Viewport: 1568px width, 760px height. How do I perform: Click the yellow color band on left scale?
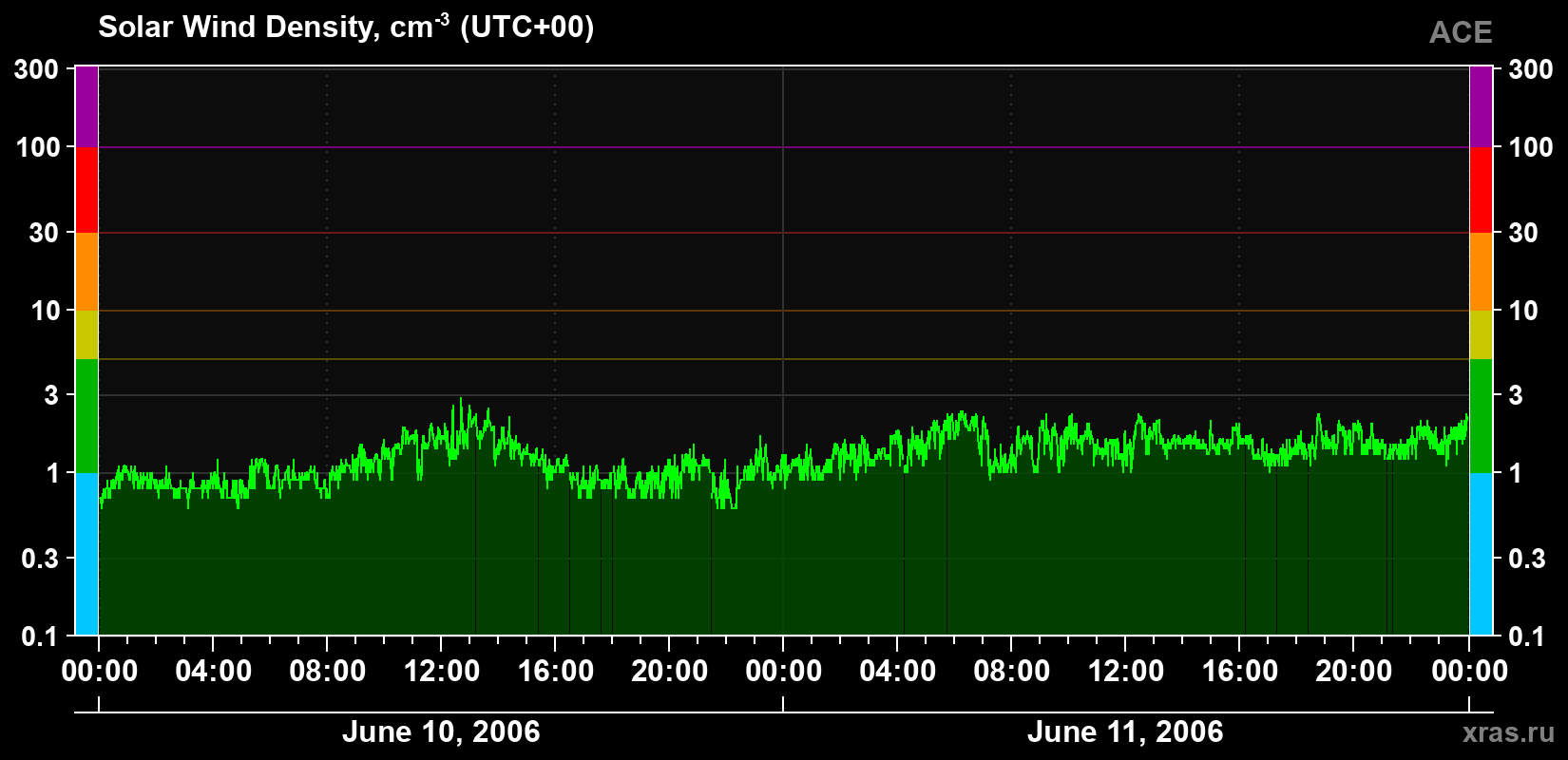click(x=86, y=334)
